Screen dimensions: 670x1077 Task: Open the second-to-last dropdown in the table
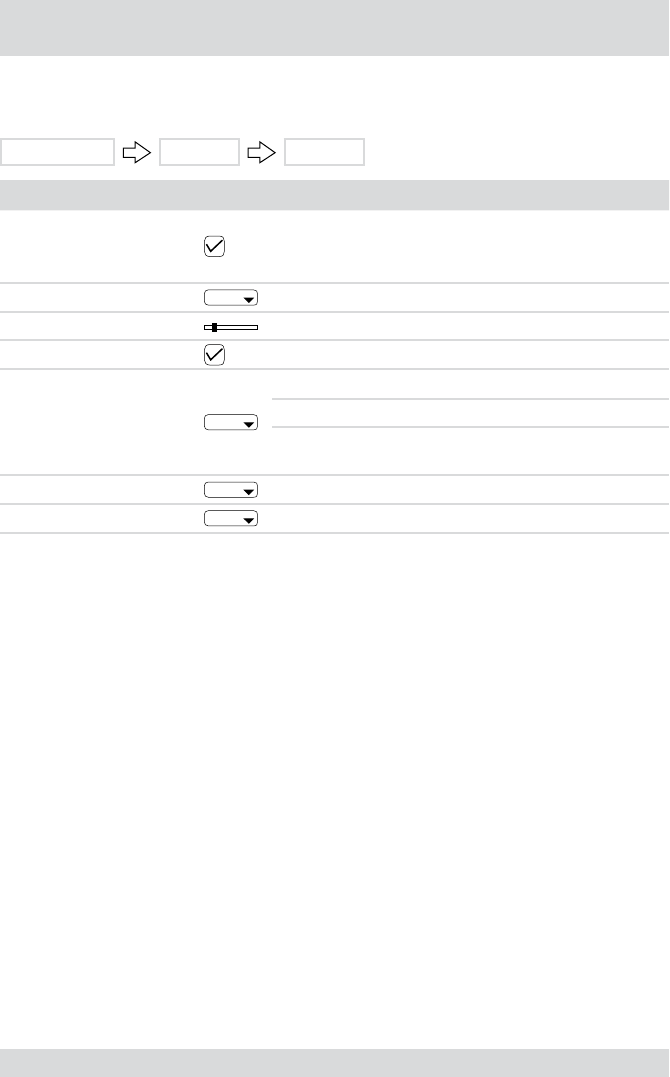[230, 490]
